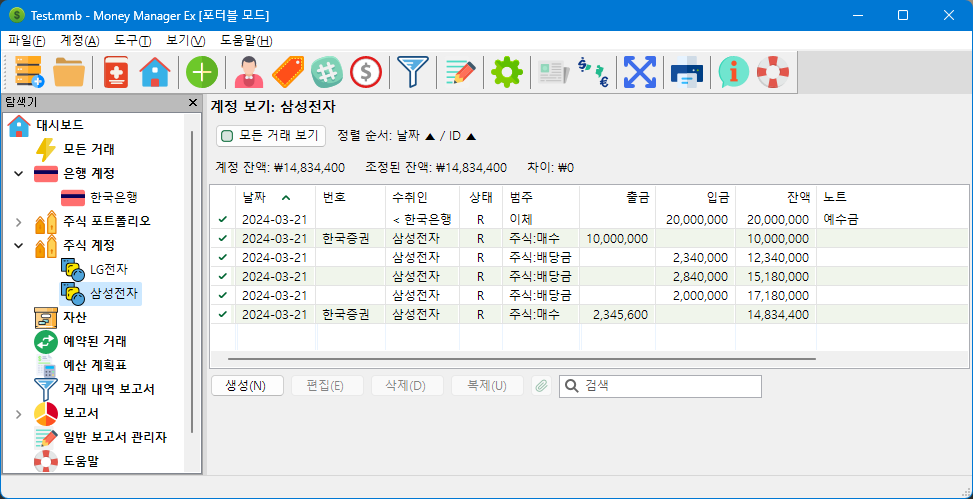Go to dashboard via the house toolbar icon

[155, 72]
